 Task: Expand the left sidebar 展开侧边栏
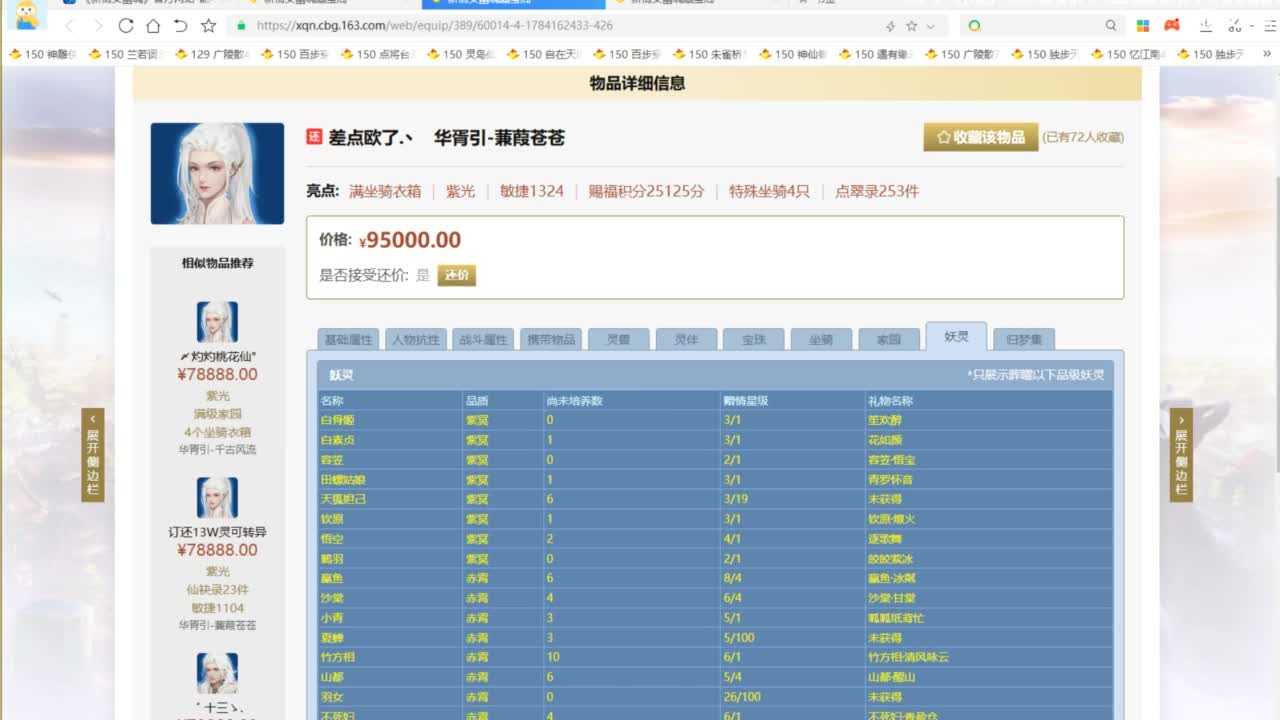tap(93, 455)
